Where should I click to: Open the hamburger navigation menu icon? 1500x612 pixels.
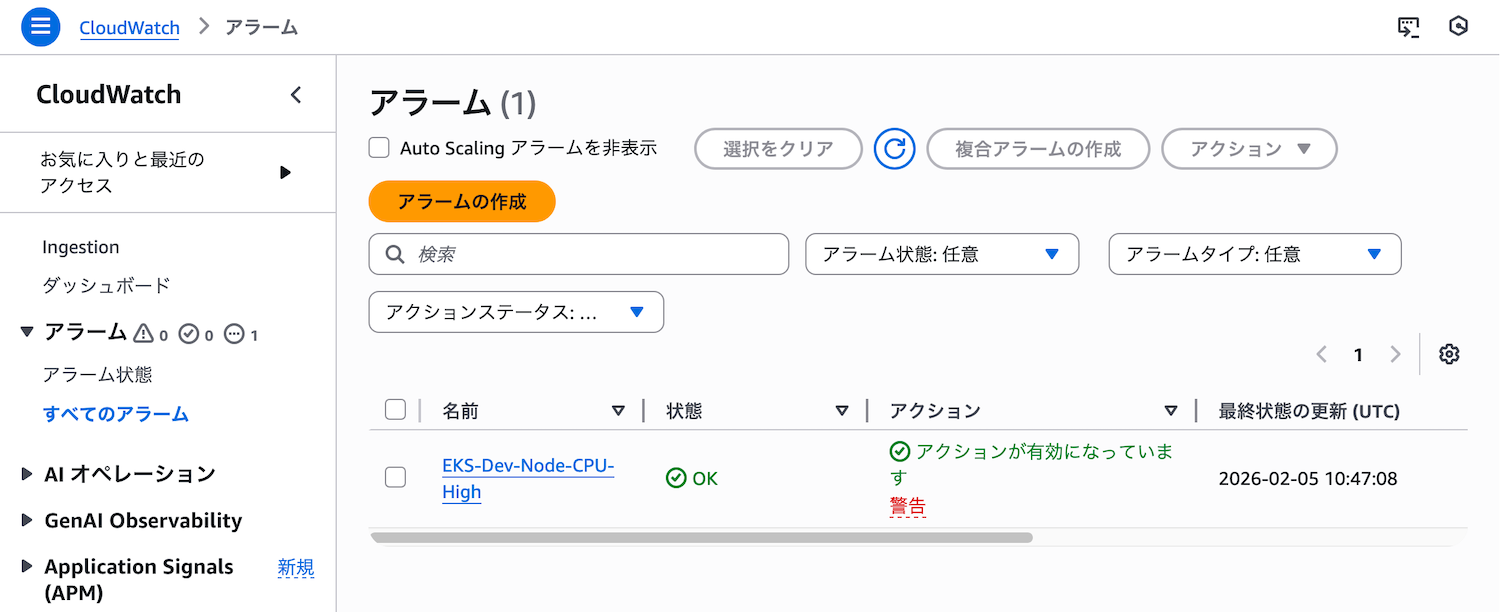(x=41, y=27)
